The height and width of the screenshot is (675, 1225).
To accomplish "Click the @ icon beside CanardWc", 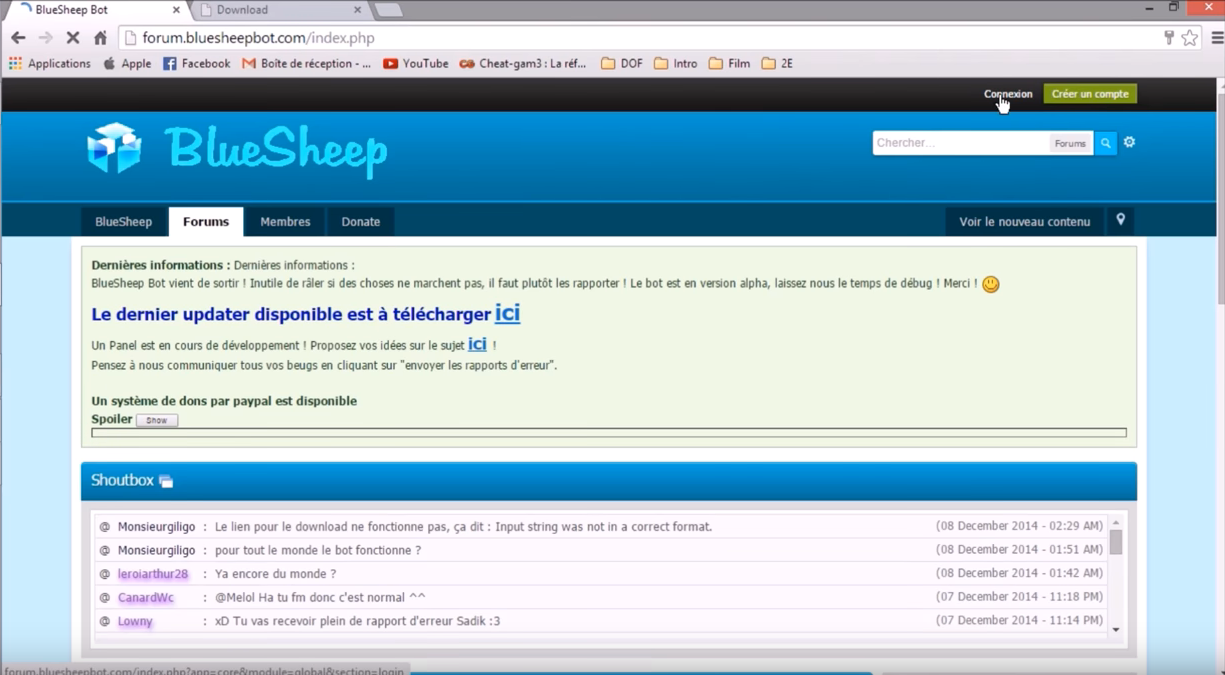I will click(104, 598).
